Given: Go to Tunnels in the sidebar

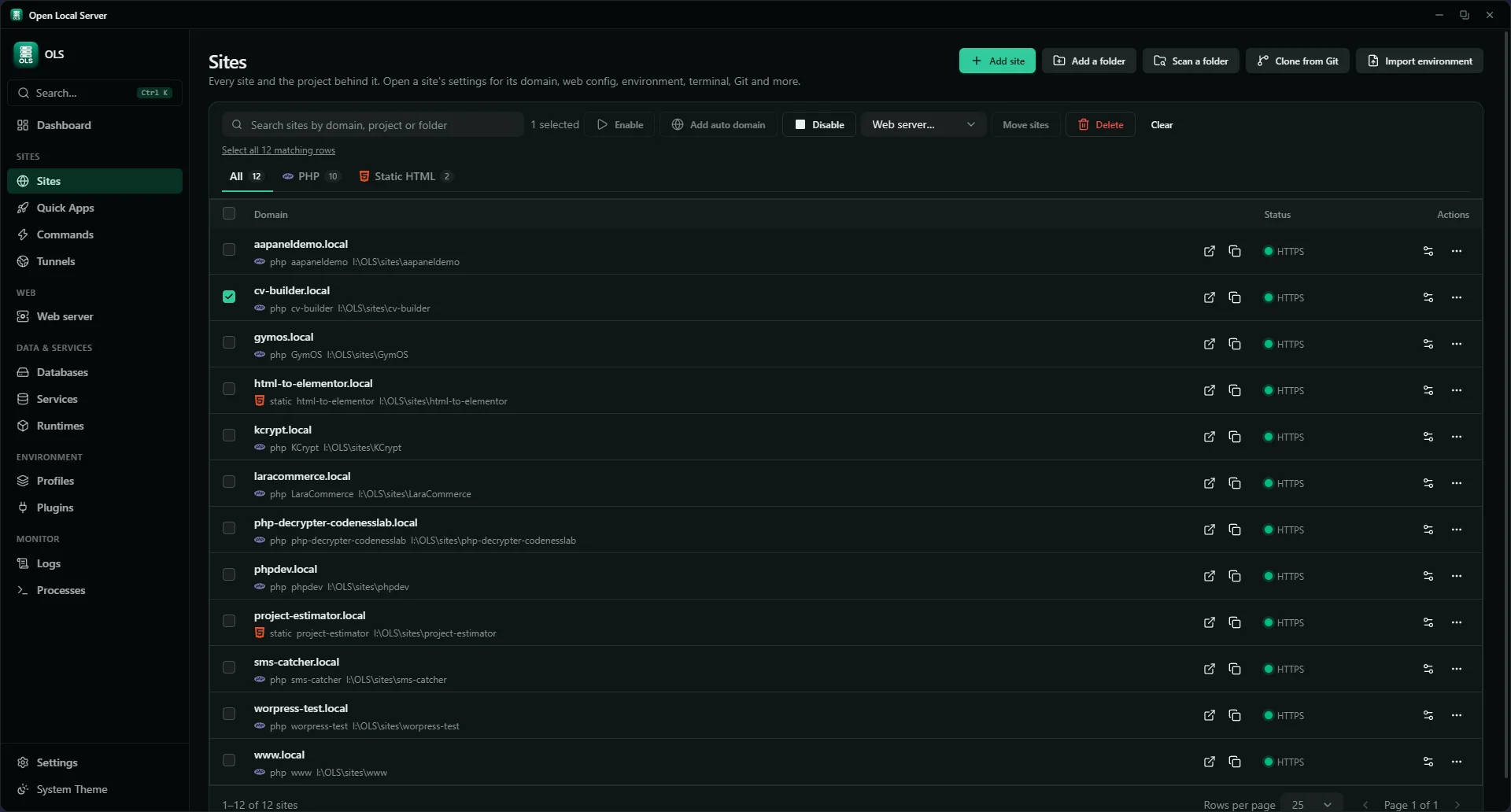Looking at the screenshot, I should click(94, 261).
